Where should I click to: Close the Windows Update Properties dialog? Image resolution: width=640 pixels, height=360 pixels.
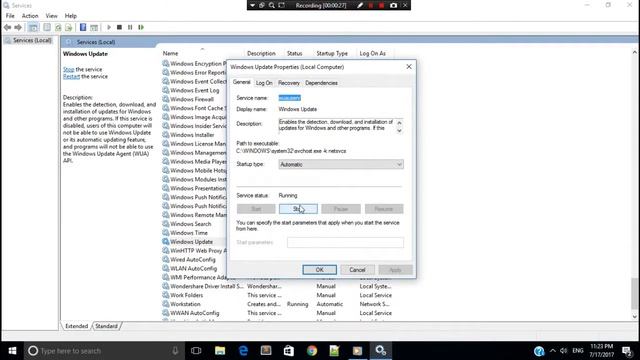[409, 67]
